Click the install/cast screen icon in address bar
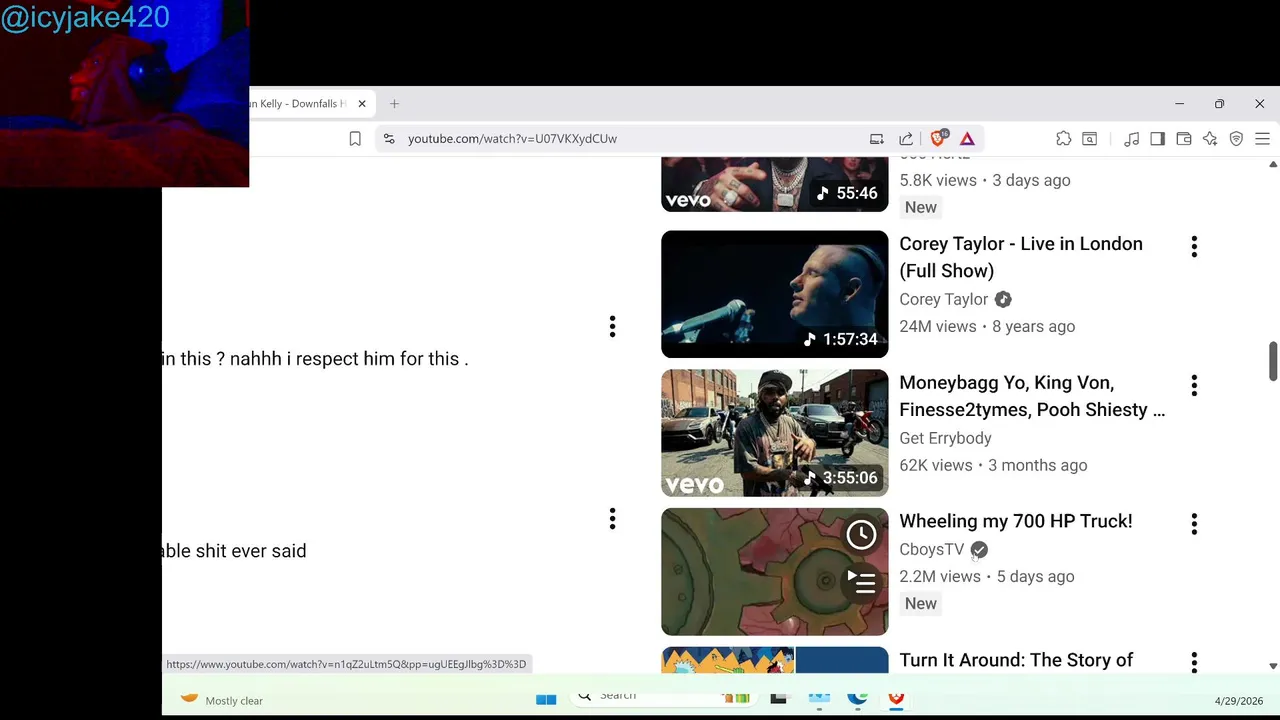The height and width of the screenshot is (720, 1280). coord(877,138)
